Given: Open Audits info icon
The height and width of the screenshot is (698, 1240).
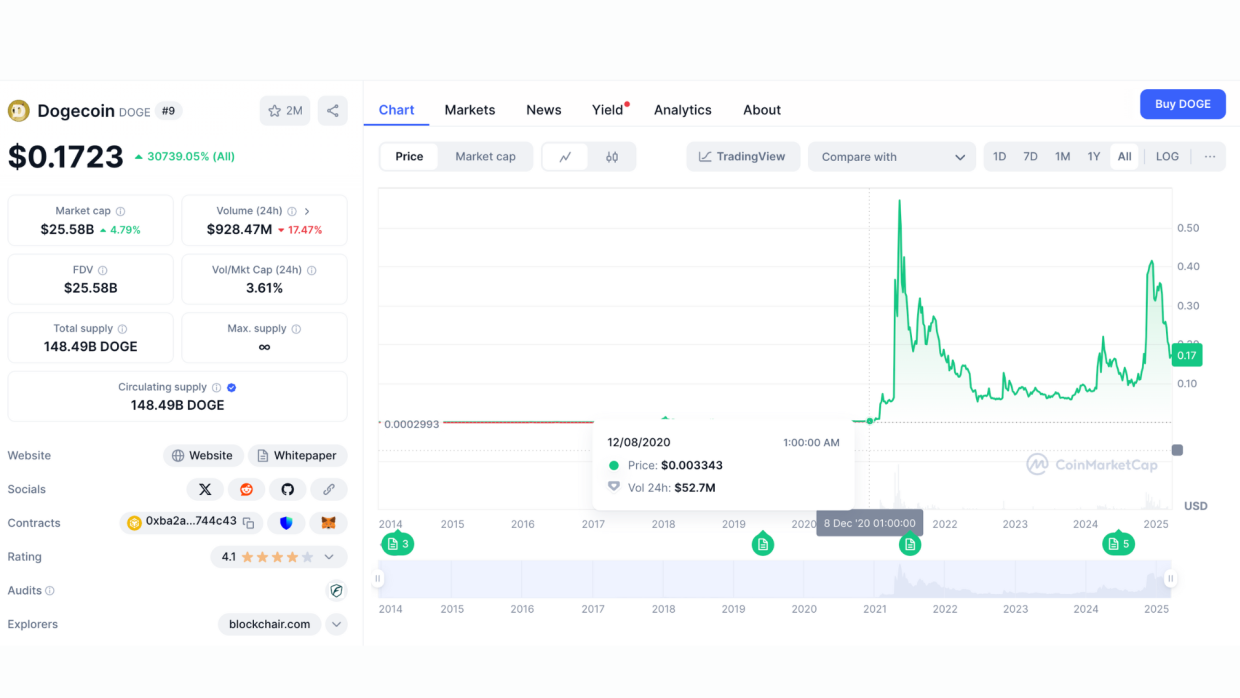Looking at the screenshot, I should [50, 591].
